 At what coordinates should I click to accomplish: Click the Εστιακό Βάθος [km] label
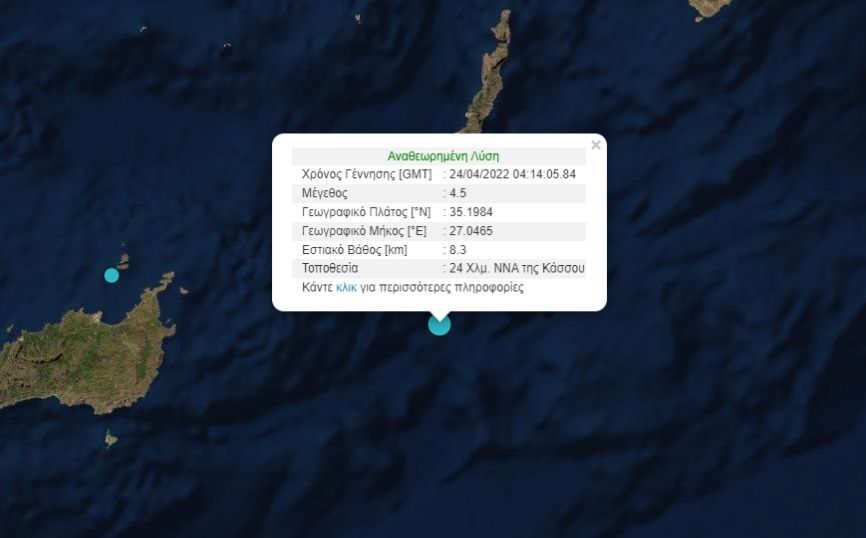[354, 250]
